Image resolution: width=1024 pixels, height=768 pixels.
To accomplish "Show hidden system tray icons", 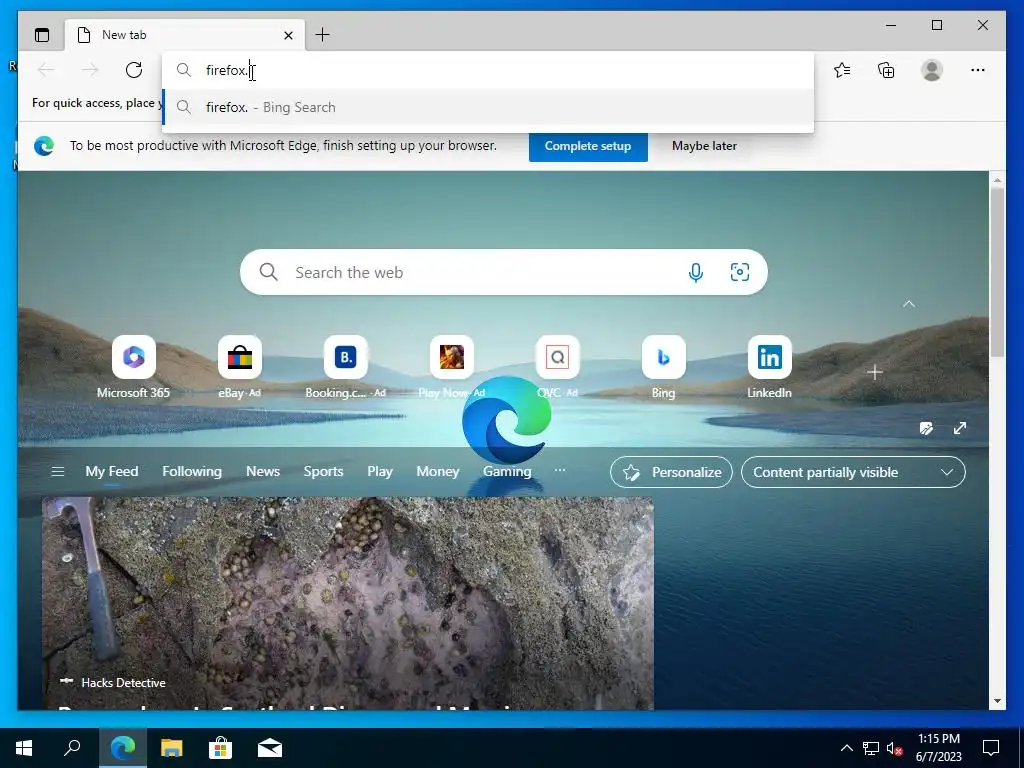I will (846, 748).
